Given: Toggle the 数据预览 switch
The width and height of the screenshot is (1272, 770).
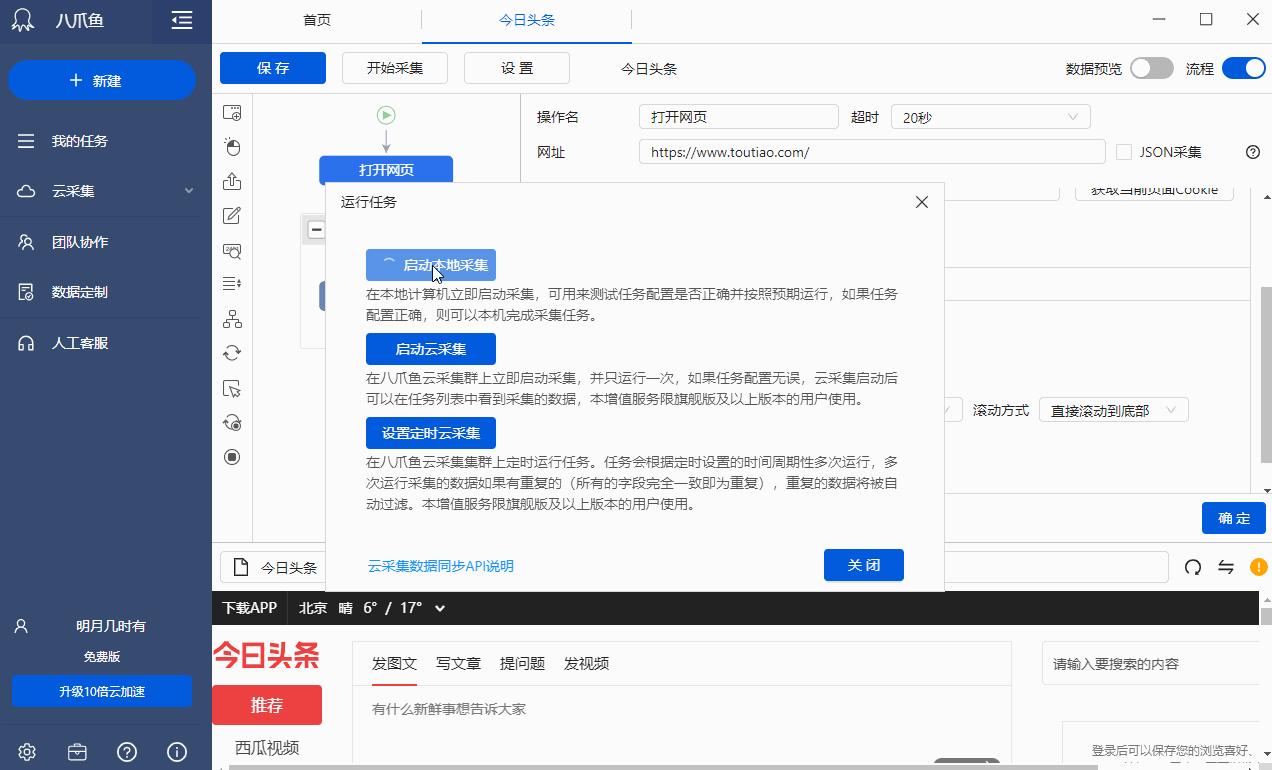Looking at the screenshot, I should (1152, 68).
